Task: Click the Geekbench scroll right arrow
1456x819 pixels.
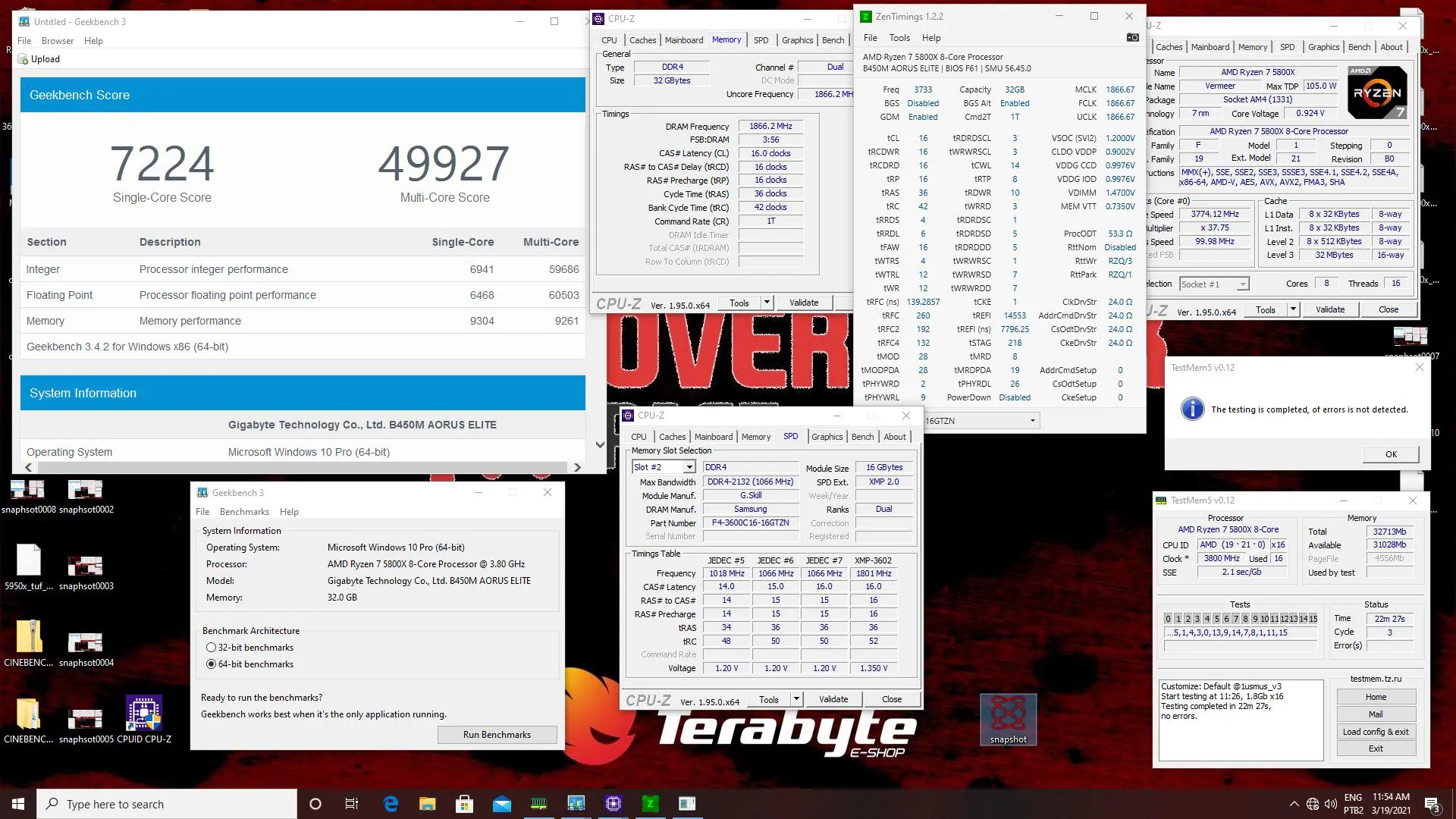Action: pos(577,467)
